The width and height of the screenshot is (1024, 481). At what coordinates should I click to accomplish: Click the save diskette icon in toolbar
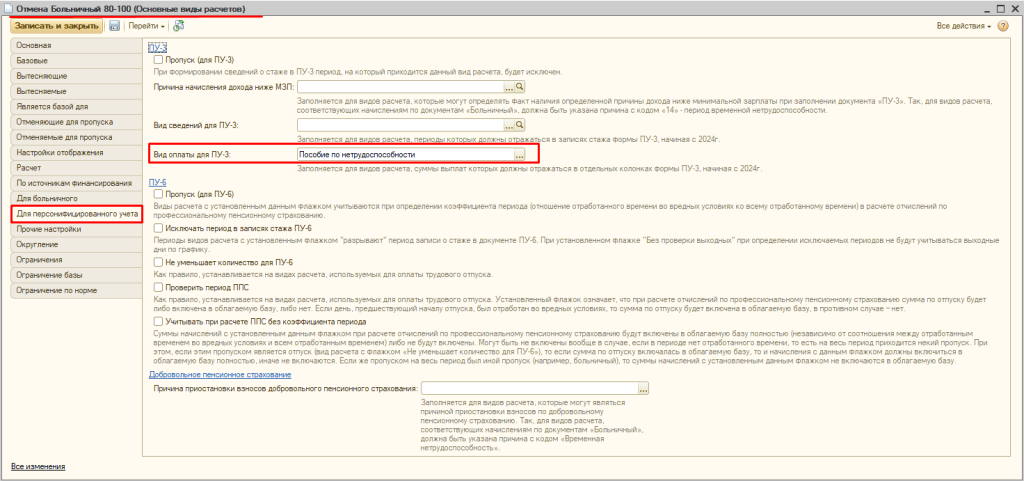[x=114, y=25]
